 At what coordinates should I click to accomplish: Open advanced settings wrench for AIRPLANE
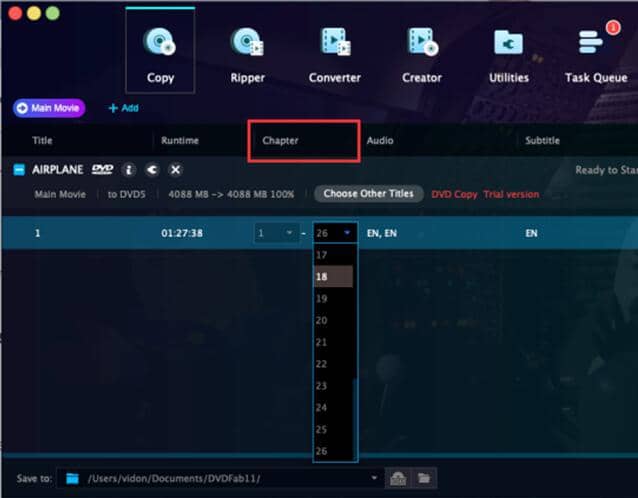point(152,170)
